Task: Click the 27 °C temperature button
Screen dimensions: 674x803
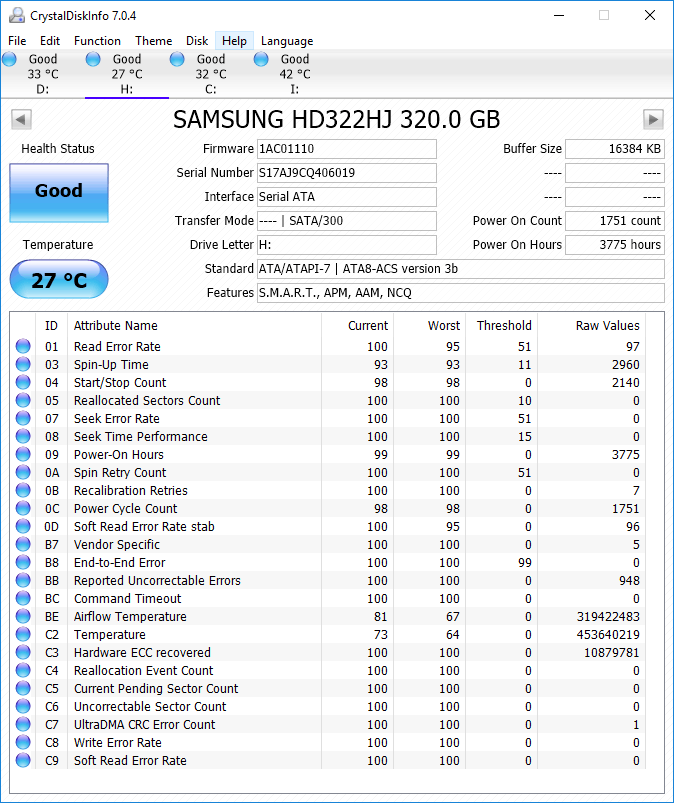Action: (59, 279)
